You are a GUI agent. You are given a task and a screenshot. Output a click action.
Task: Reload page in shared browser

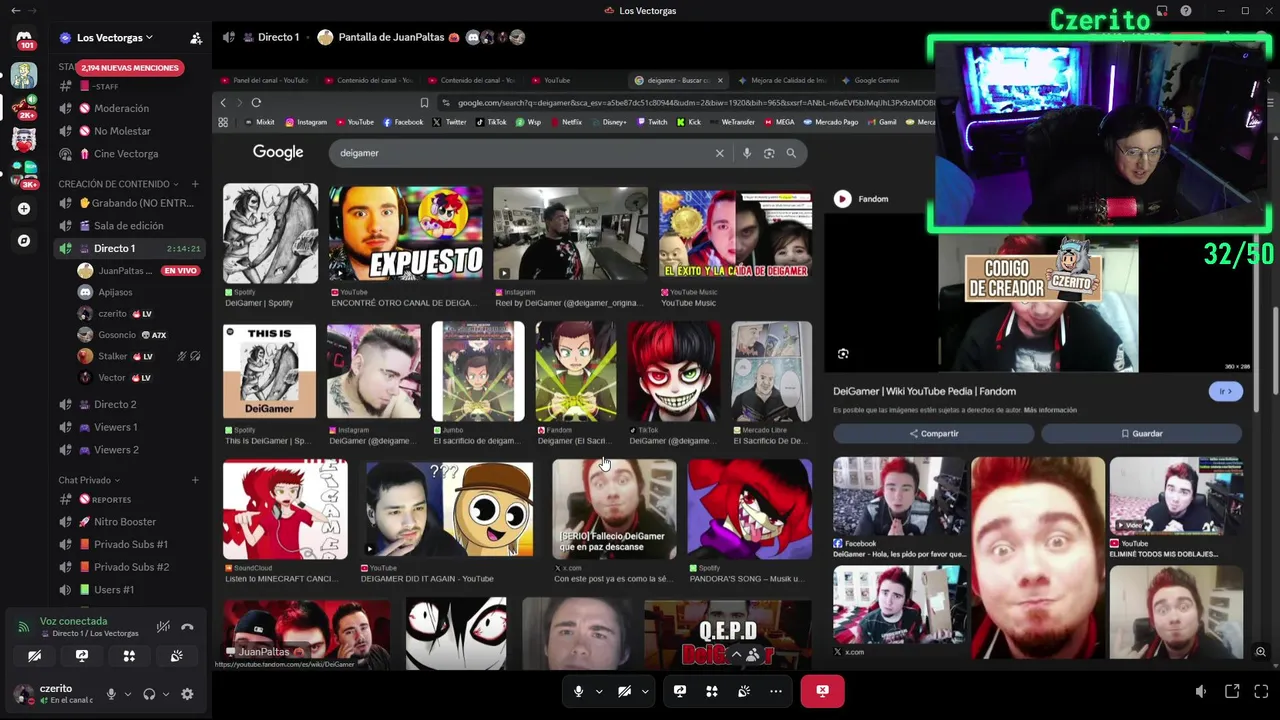pyautogui.click(x=256, y=102)
